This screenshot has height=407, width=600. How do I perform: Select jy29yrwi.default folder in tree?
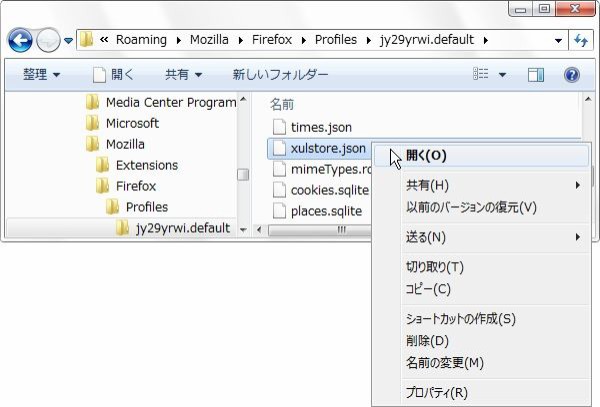[x=173, y=228]
